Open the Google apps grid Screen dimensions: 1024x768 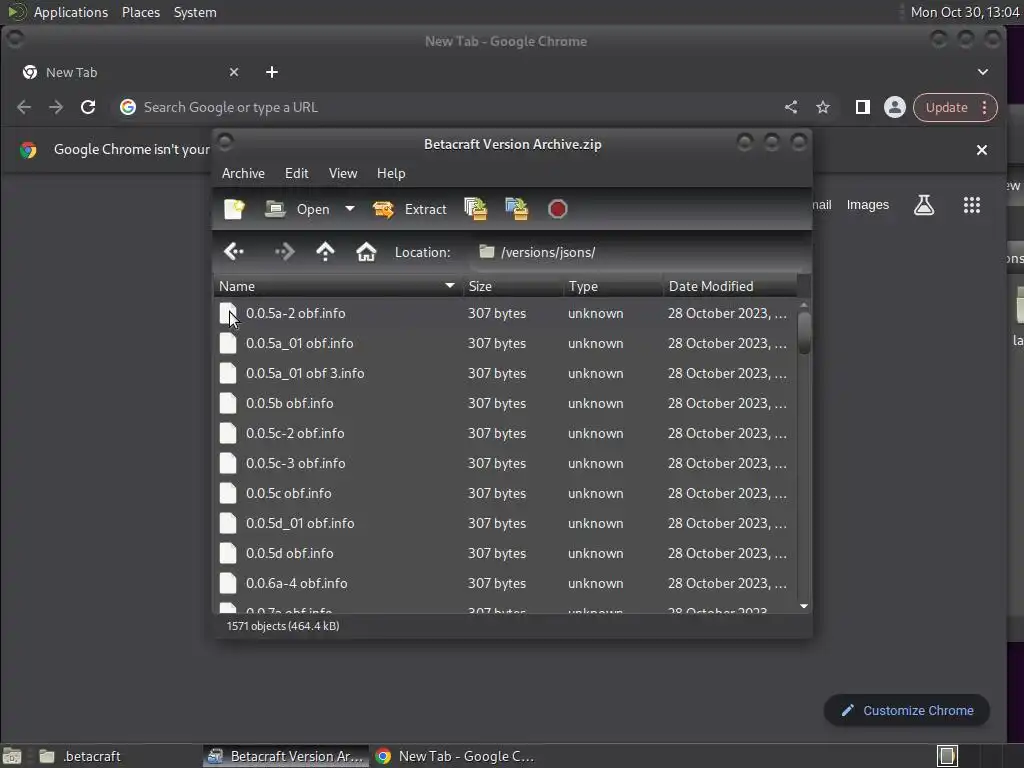(x=972, y=205)
